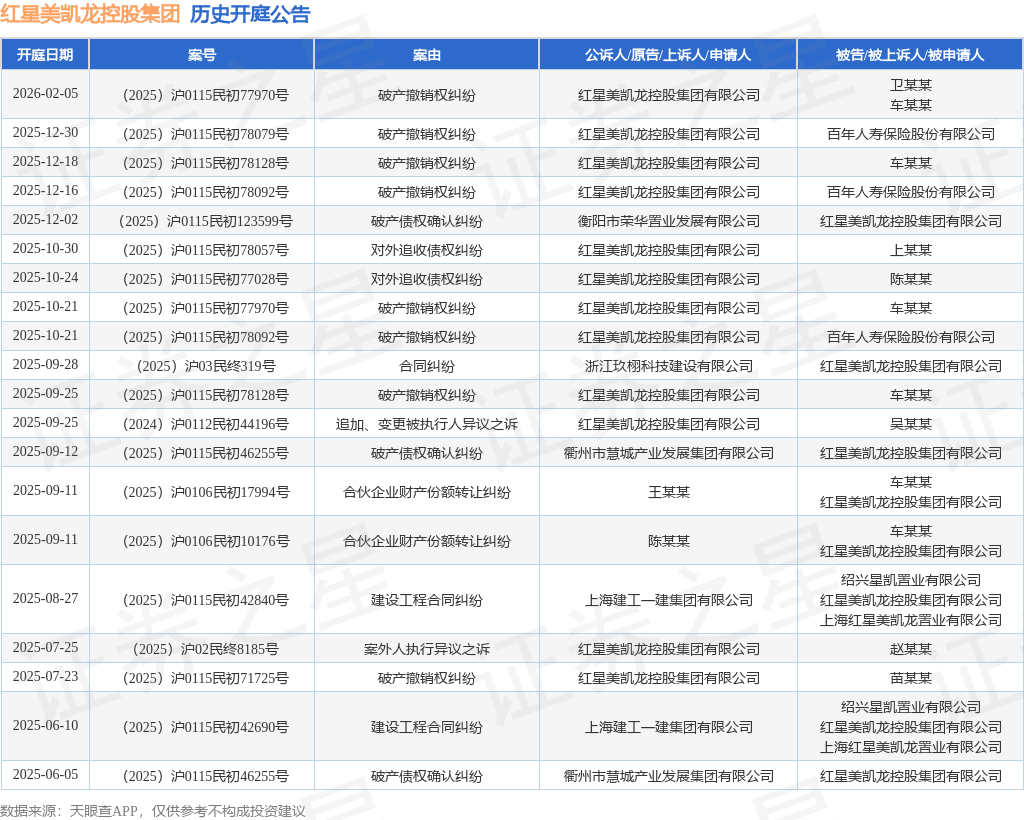Select date cell 2025-12-16
The height and width of the screenshot is (820, 1024).
[45, 191]
